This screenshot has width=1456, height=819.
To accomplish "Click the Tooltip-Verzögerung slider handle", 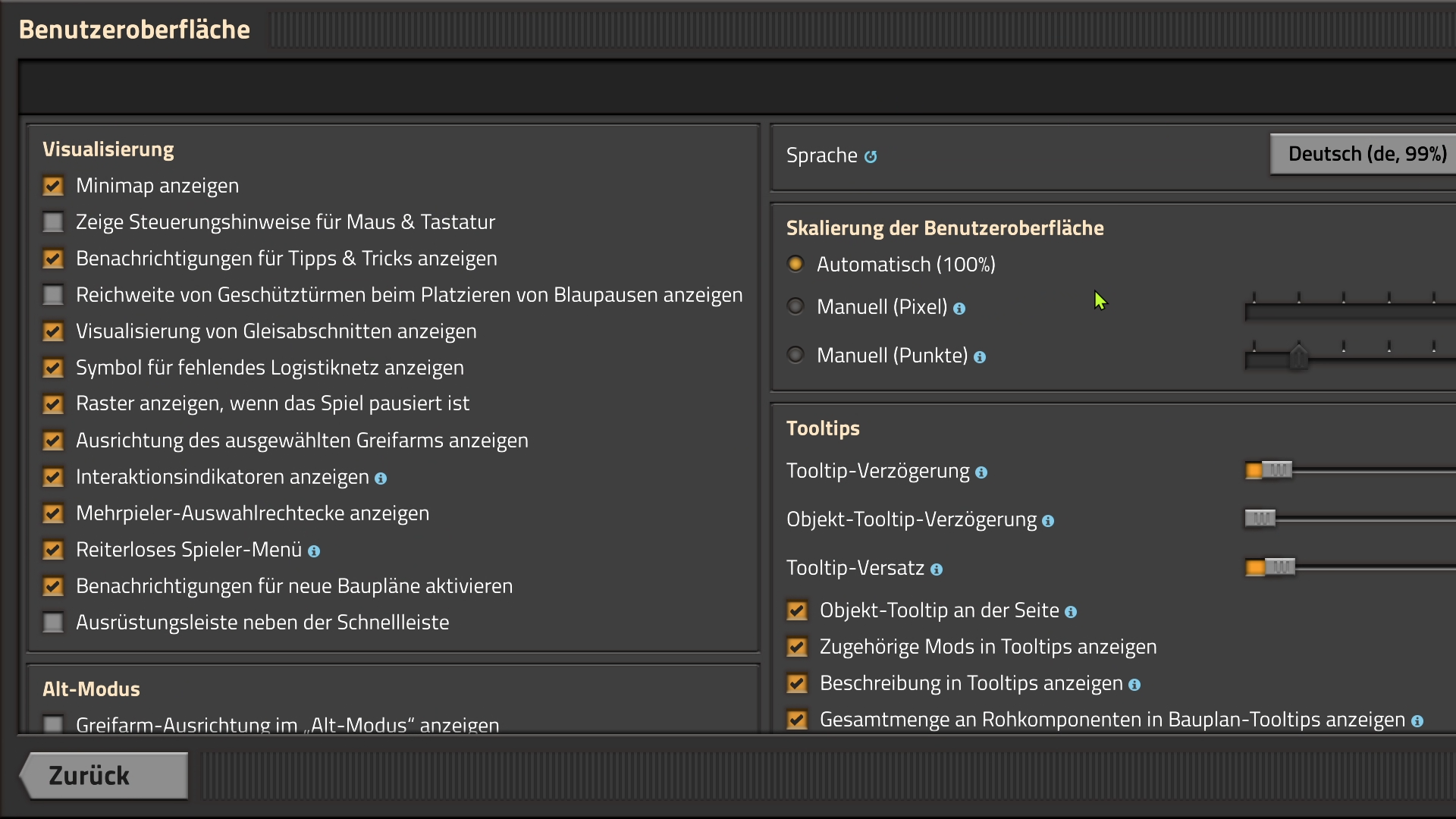I will (1277, 470).
